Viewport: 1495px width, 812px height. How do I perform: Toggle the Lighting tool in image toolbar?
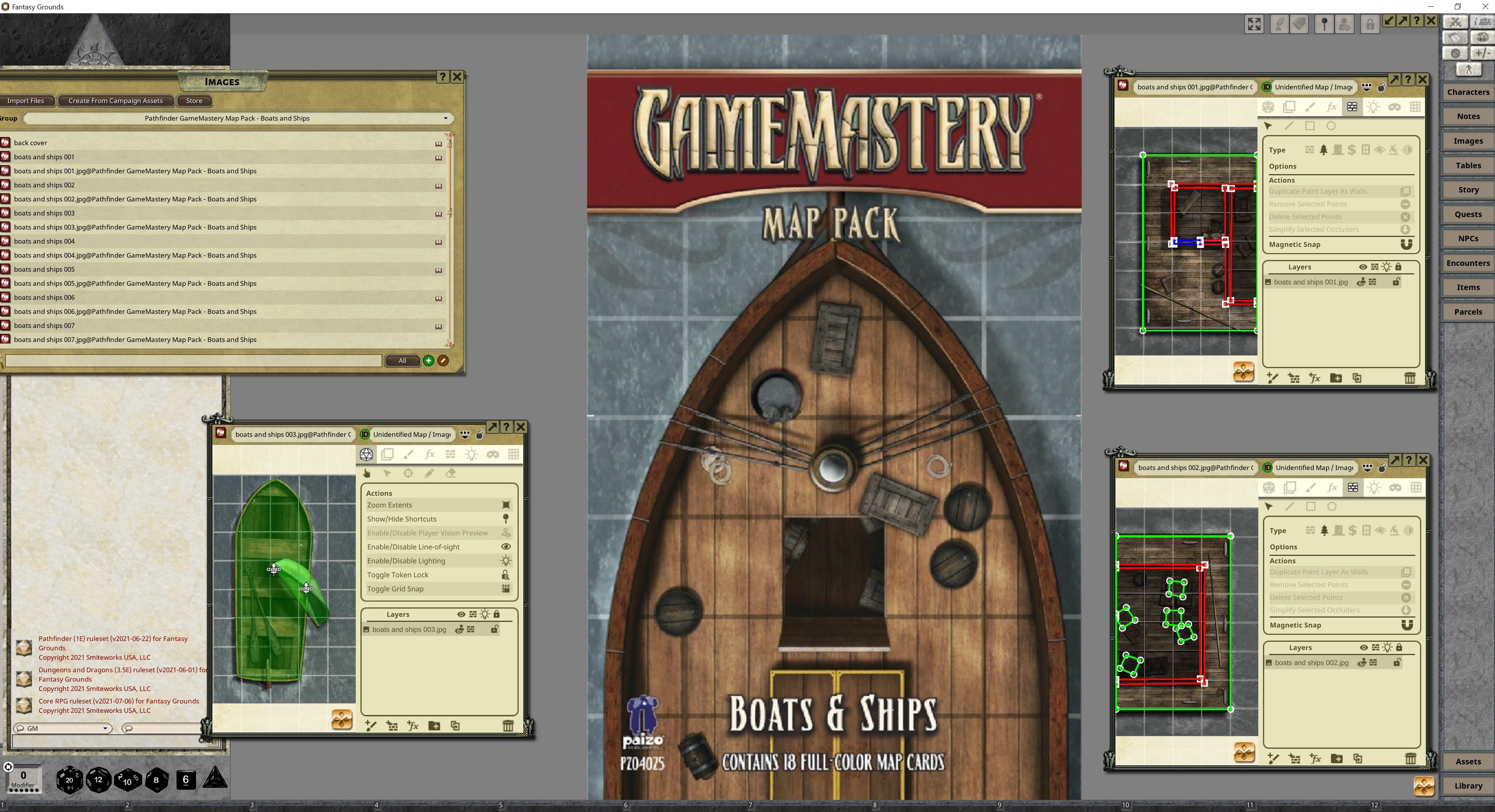pos(471,454)
